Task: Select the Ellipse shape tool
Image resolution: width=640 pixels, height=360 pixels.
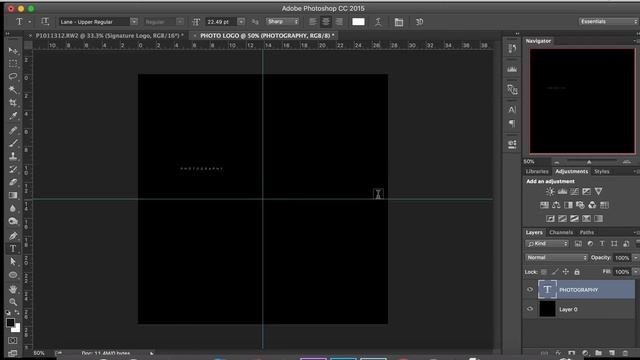Action: (x=13, y=275)
